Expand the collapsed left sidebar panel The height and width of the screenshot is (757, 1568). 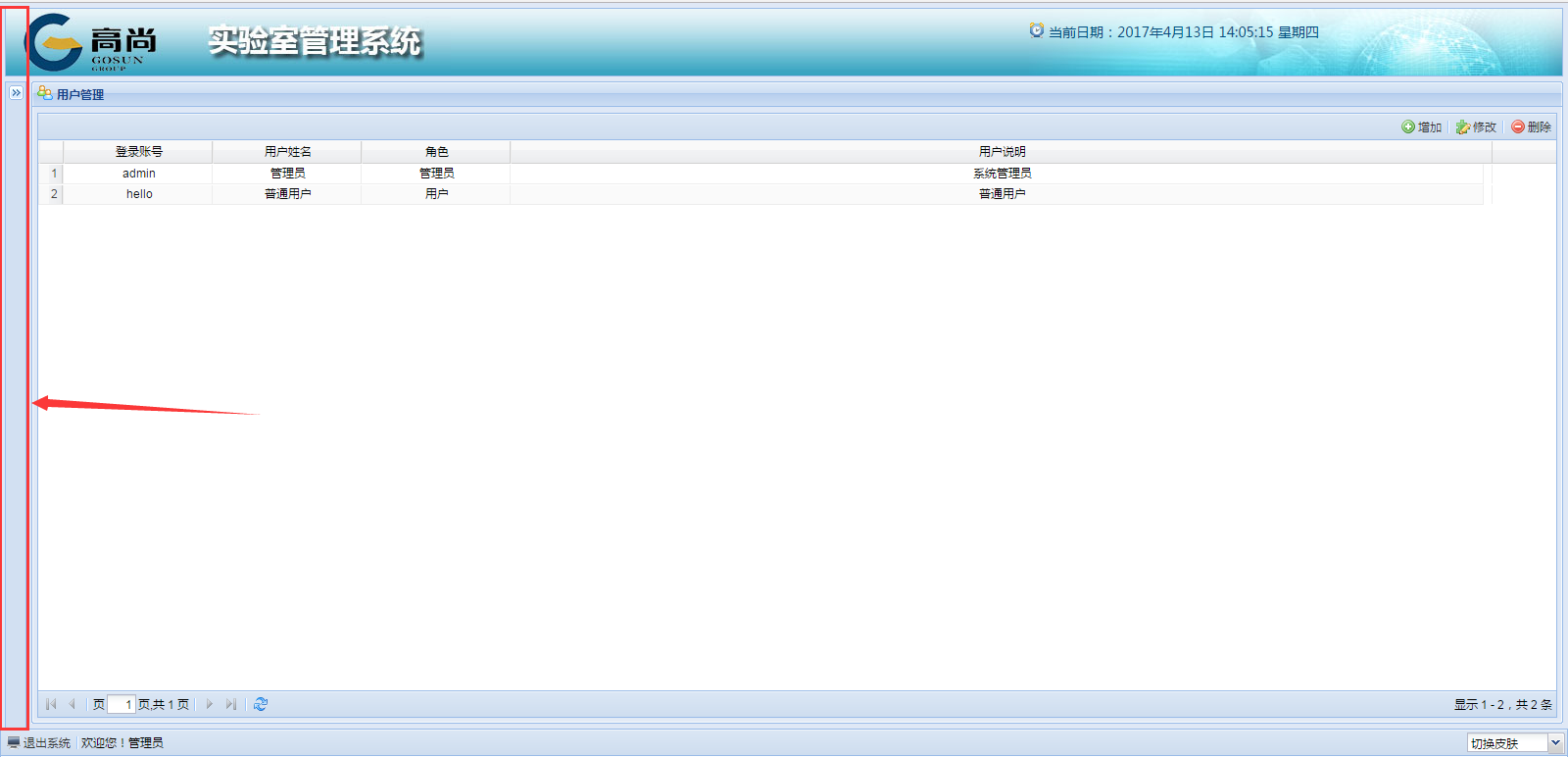pos(16,92)
